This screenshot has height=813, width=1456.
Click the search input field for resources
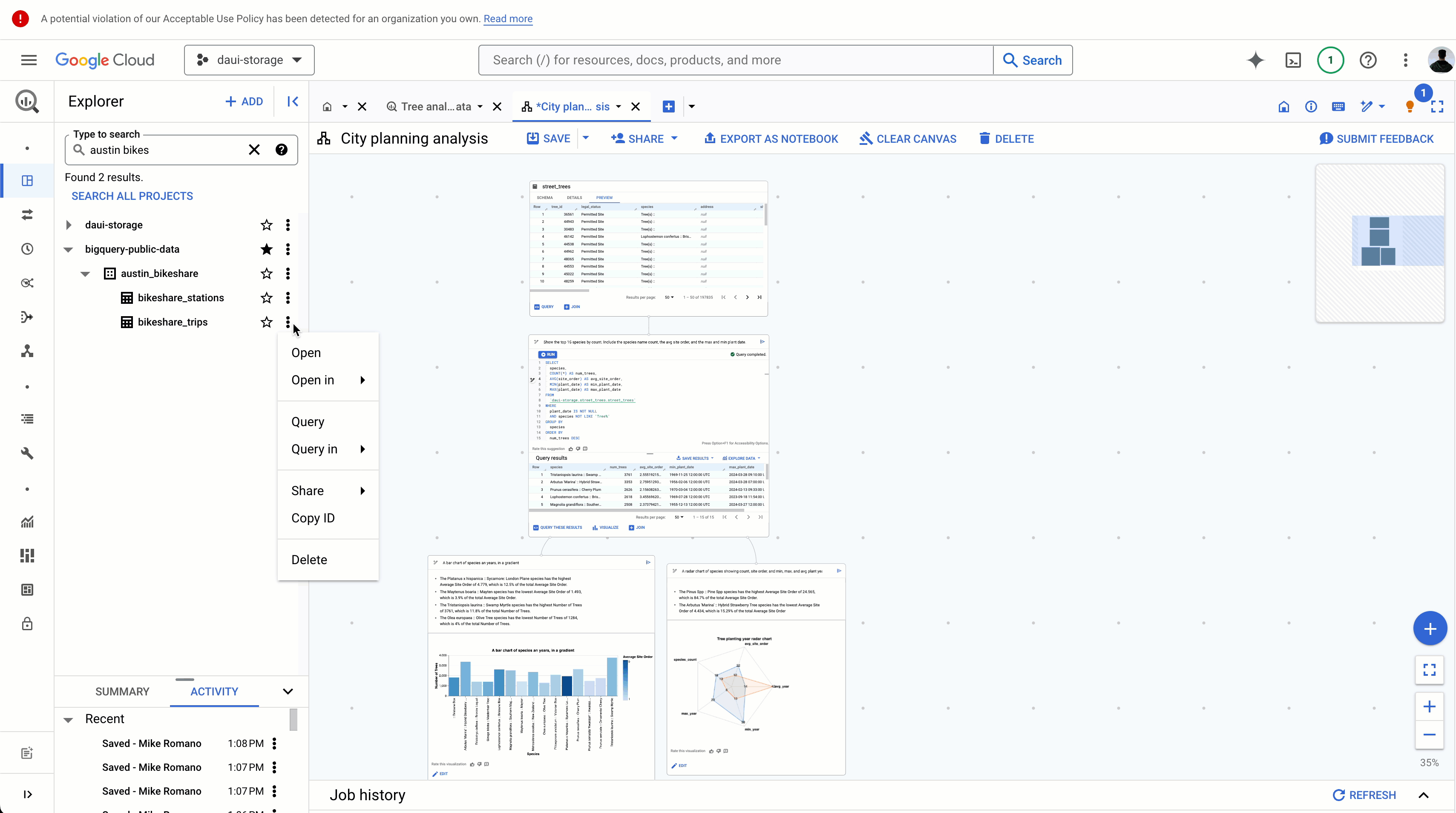coord(736,59)
